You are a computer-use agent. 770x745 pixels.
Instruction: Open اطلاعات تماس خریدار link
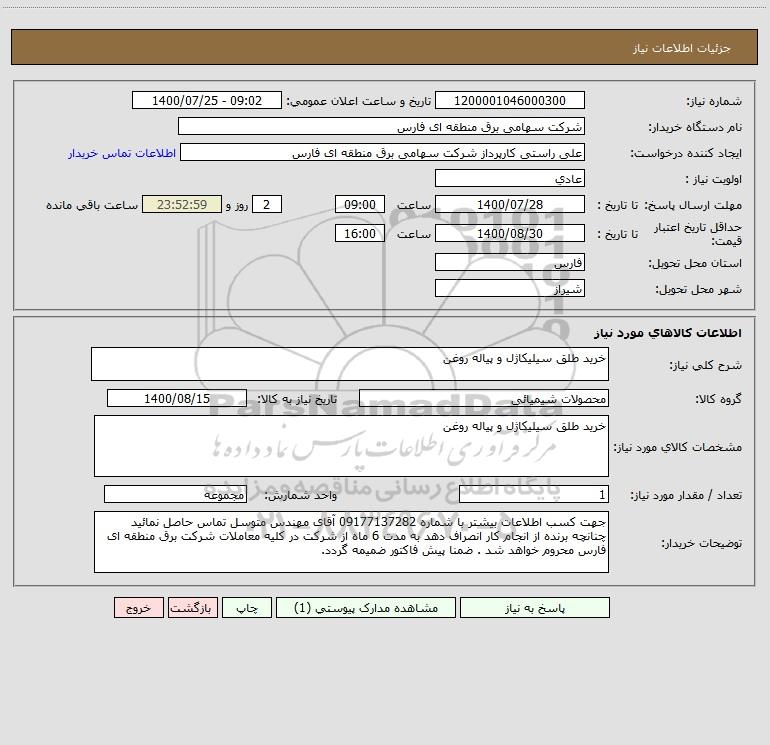(x=122, y=153)
